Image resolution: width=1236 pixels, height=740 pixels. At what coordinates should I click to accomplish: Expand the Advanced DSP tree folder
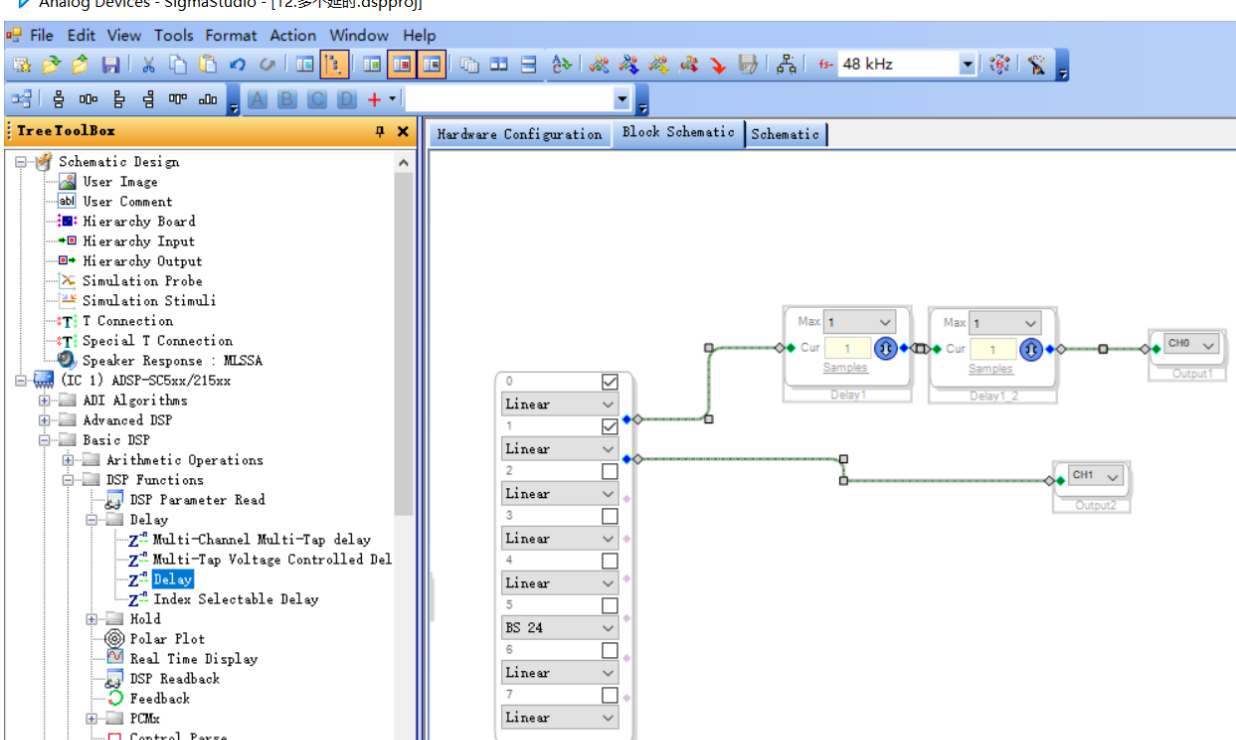pyautogui.click(x=45, y=421)
